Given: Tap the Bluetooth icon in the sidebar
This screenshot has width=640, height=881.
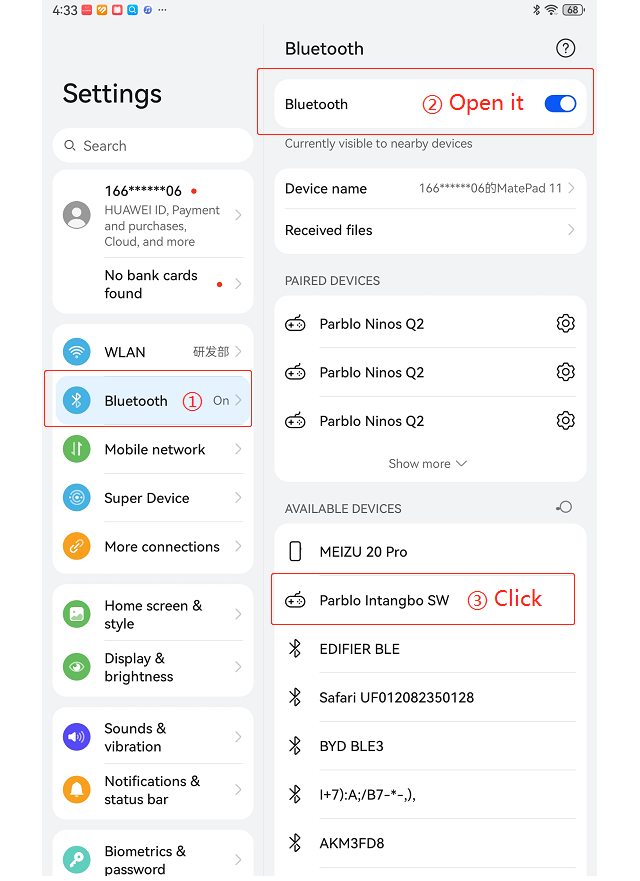Looking at the screenshot, I should pos(77,400).
